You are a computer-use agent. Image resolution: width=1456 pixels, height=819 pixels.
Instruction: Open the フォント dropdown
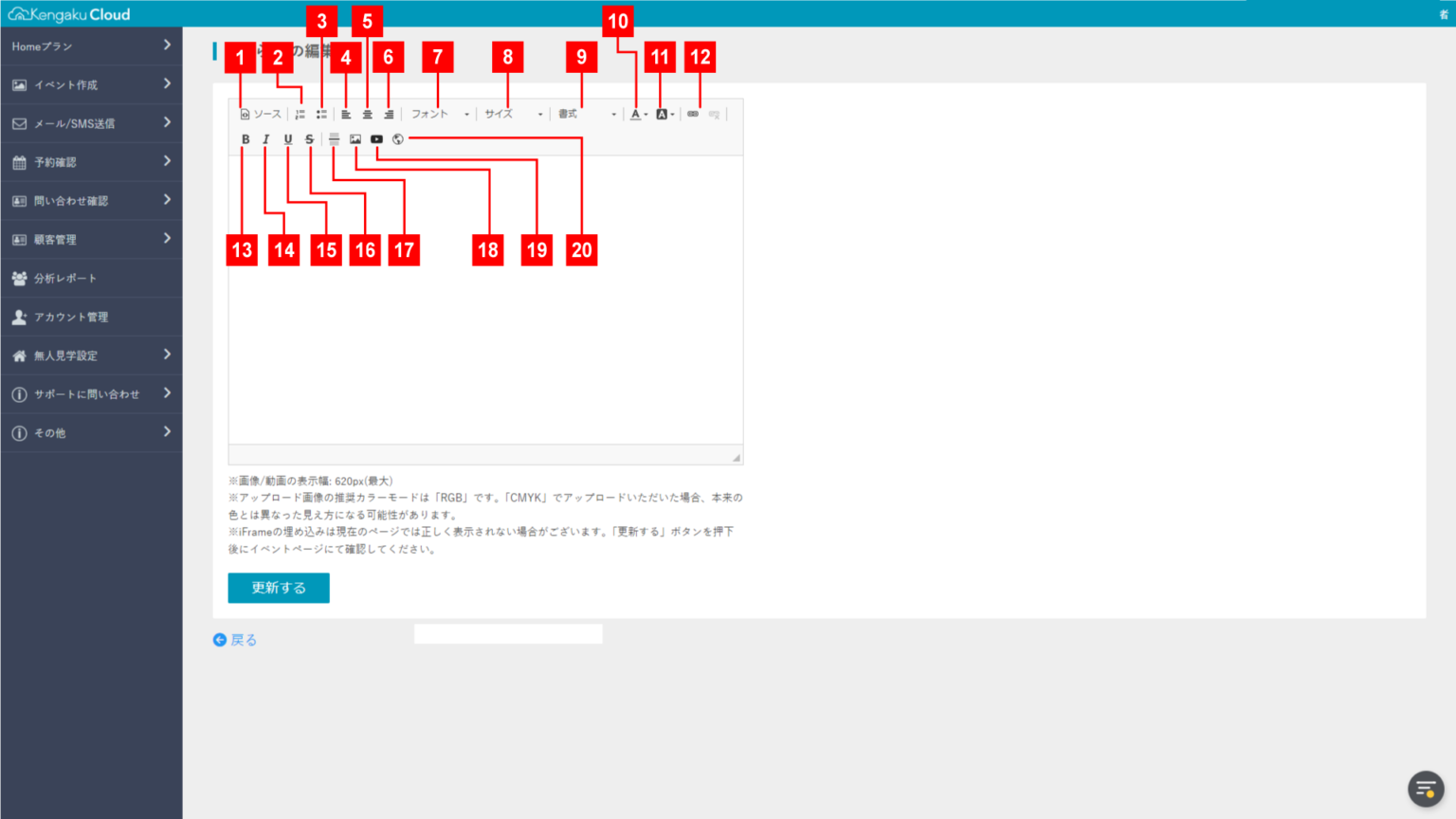click(438, 113)
